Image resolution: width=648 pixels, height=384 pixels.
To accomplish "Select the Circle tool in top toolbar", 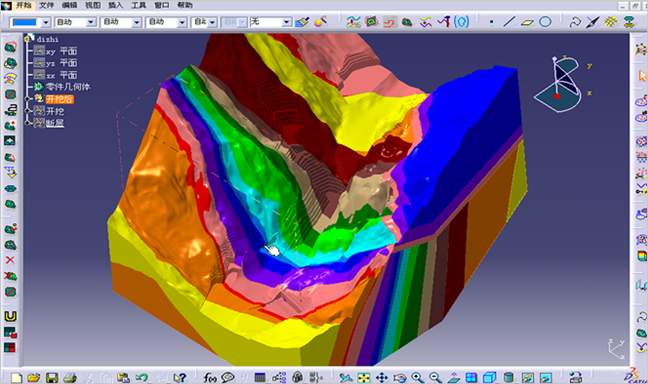I will click(546, 21).
